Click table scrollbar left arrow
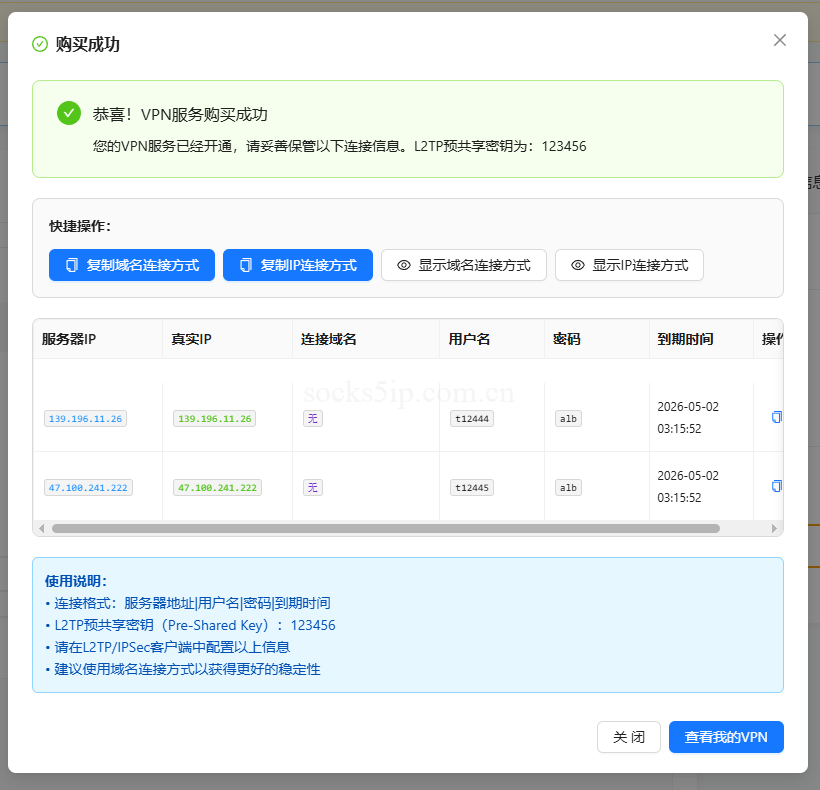 42,529
